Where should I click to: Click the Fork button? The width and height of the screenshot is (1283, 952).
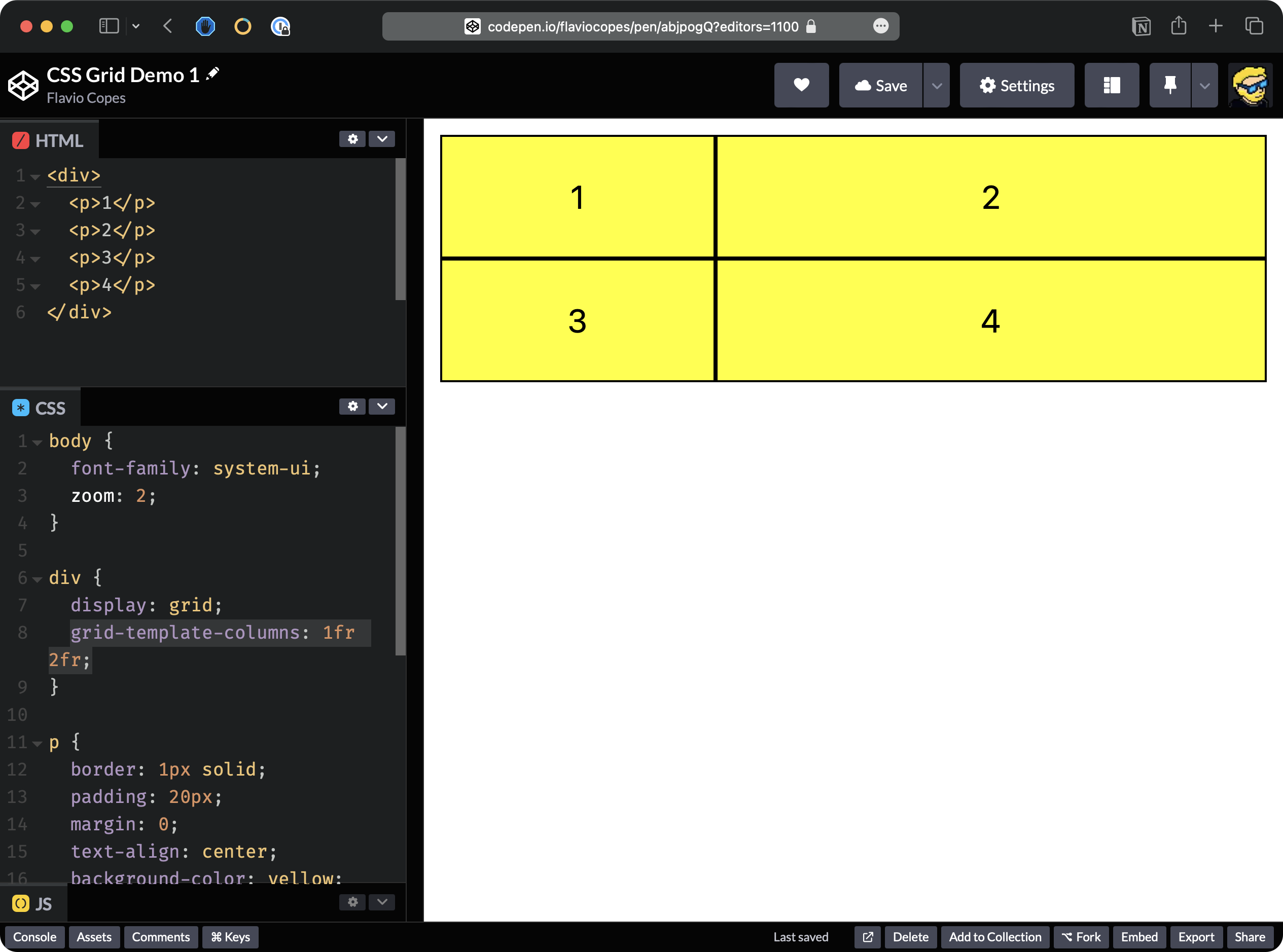(1081, 937)
